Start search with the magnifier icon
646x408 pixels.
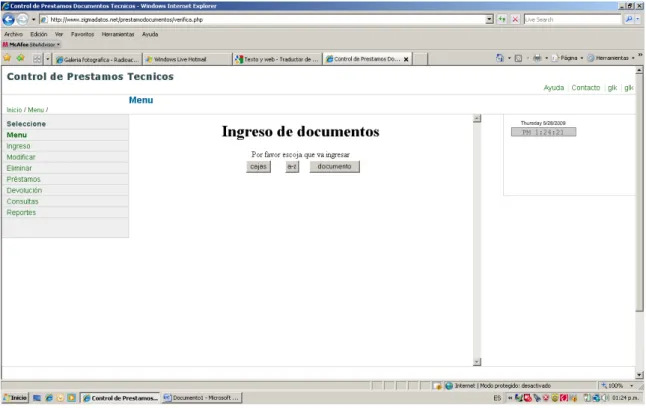click(x=629, y=19)
